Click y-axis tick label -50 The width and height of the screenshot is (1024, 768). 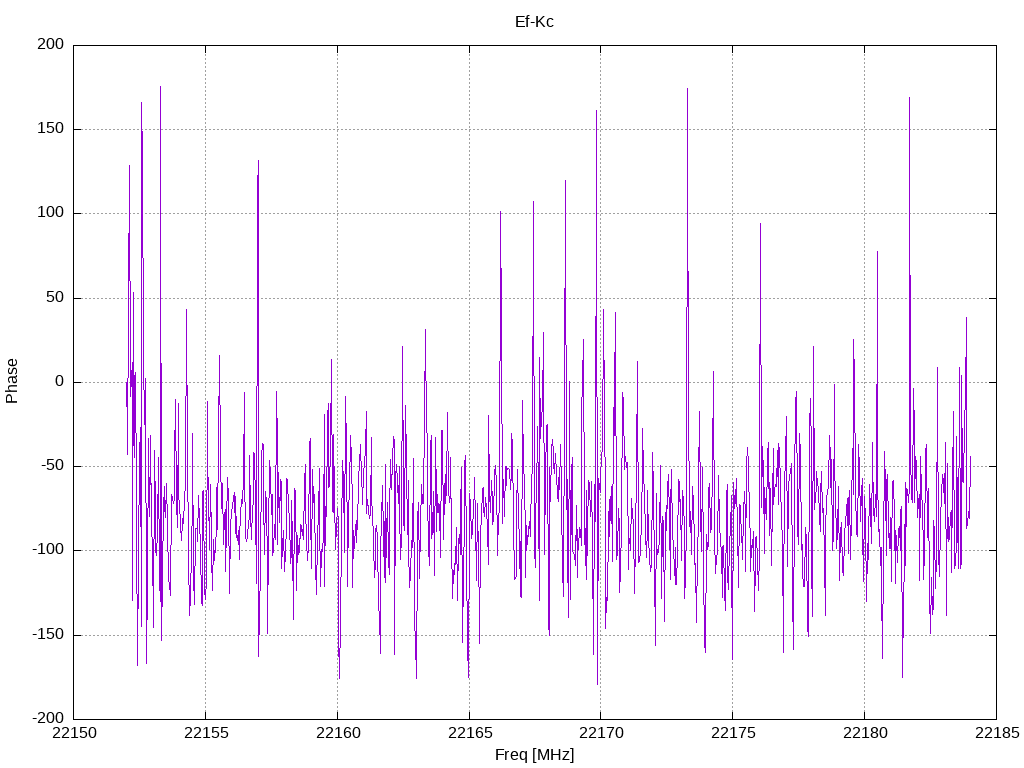tap(52, 465)
